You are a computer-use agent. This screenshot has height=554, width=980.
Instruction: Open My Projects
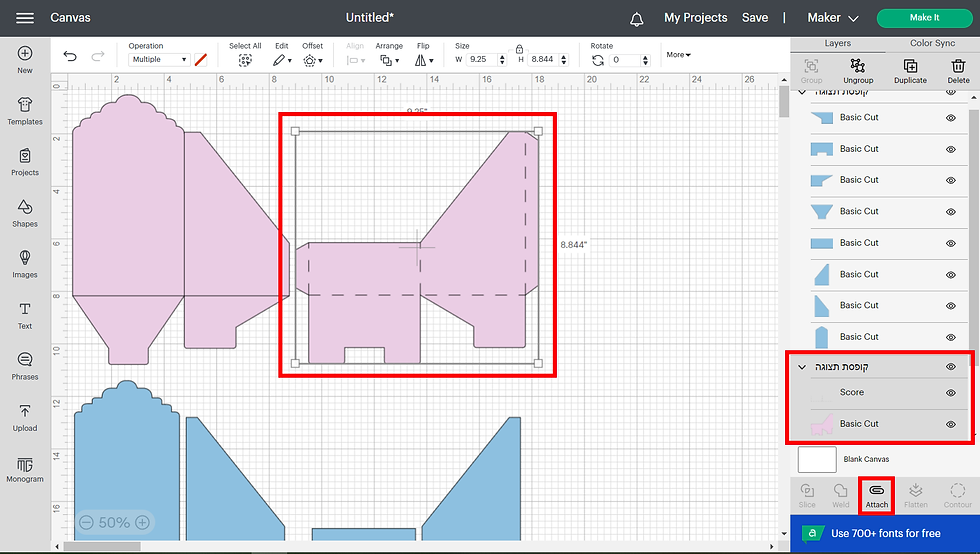[x=696, y=18]
